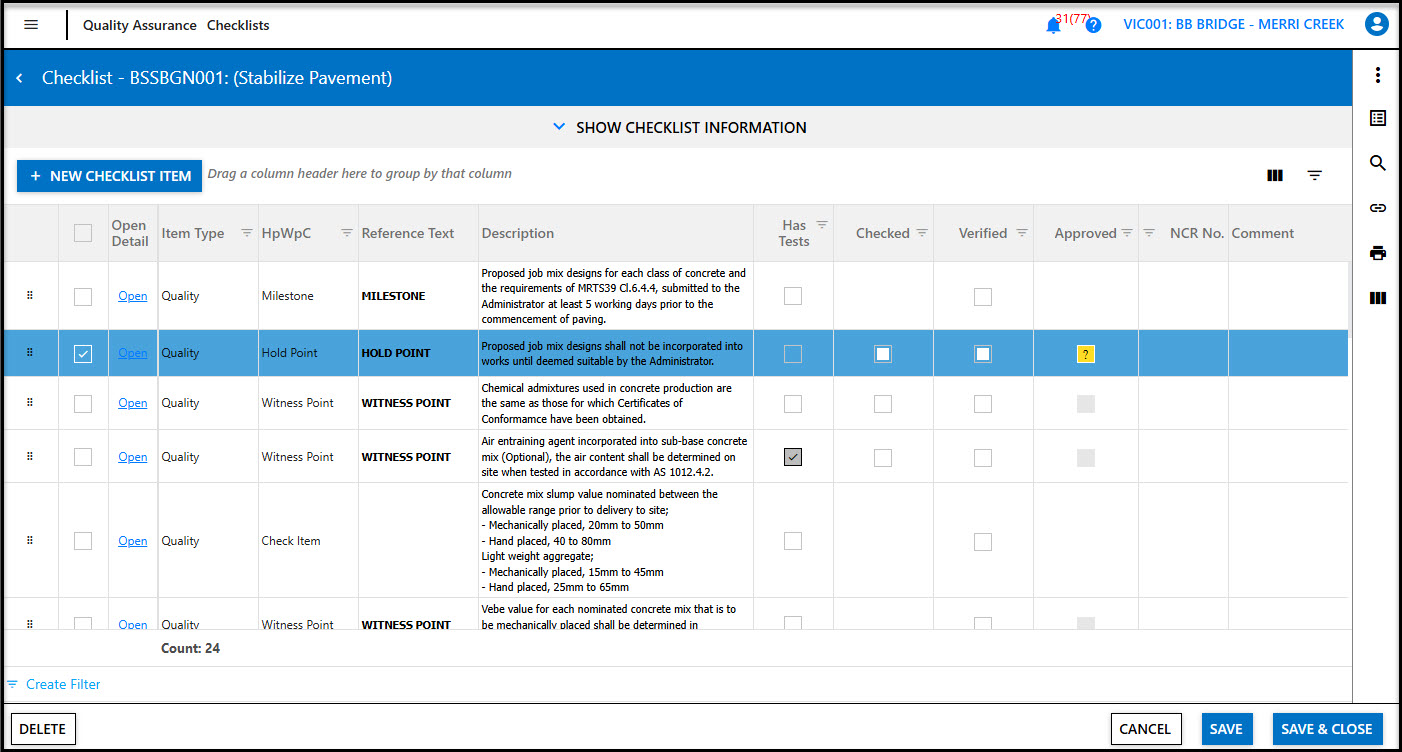Click New Checklist Item button
Screen dimensions: 1402x752
pyautogui.click(x=110, y=176)
